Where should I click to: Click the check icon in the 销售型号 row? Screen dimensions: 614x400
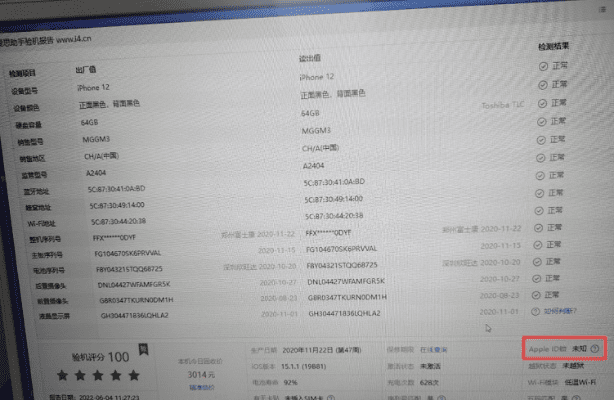tap(542, 122)
